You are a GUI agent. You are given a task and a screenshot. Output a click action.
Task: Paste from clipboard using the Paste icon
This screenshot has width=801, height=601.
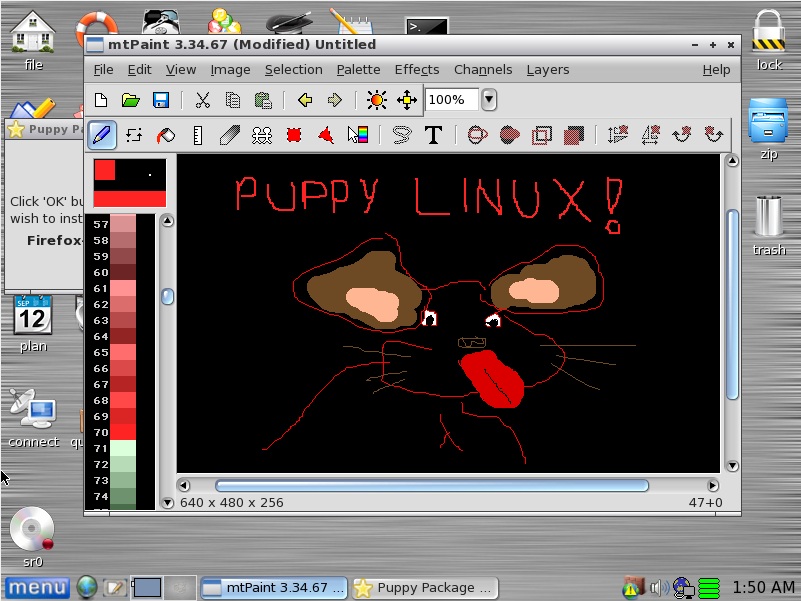pyautogui.click(x=263, y=100)
